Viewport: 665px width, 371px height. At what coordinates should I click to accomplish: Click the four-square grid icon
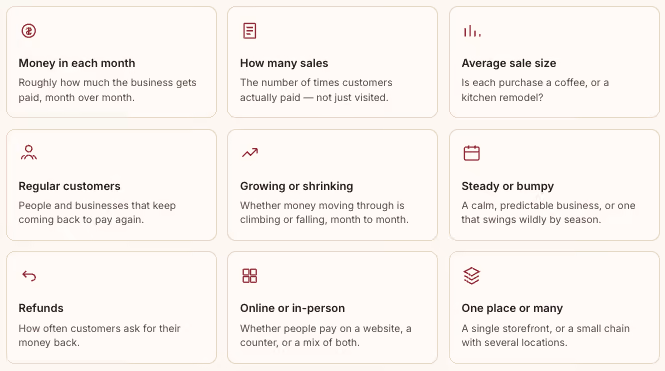pos(250,276)
